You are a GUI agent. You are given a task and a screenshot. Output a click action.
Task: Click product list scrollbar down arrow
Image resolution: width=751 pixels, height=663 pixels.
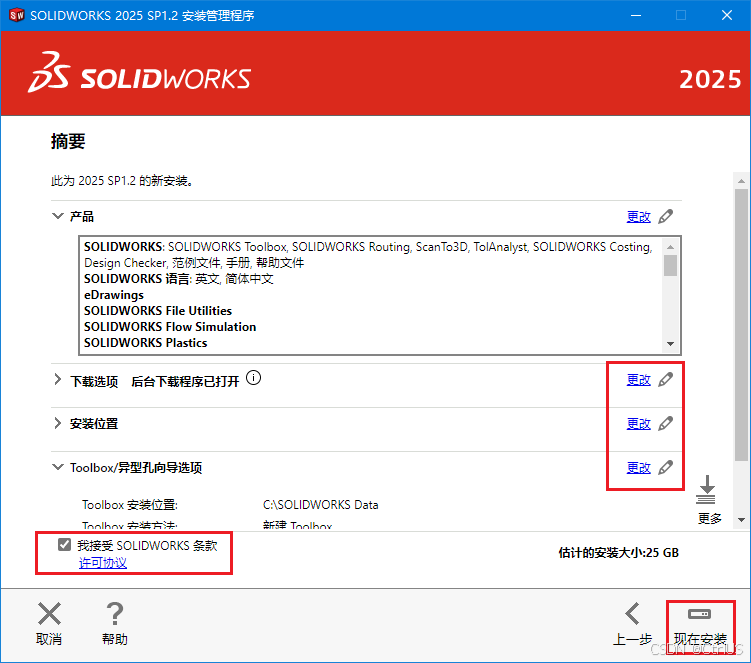[x=670, y=343]
